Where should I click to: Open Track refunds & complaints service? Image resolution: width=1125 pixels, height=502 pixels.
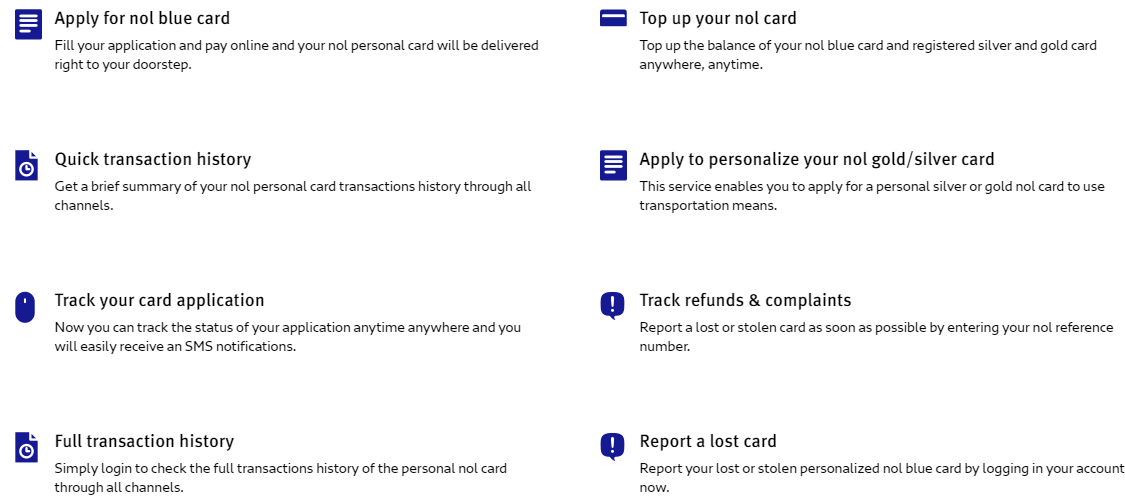[745, 300]
